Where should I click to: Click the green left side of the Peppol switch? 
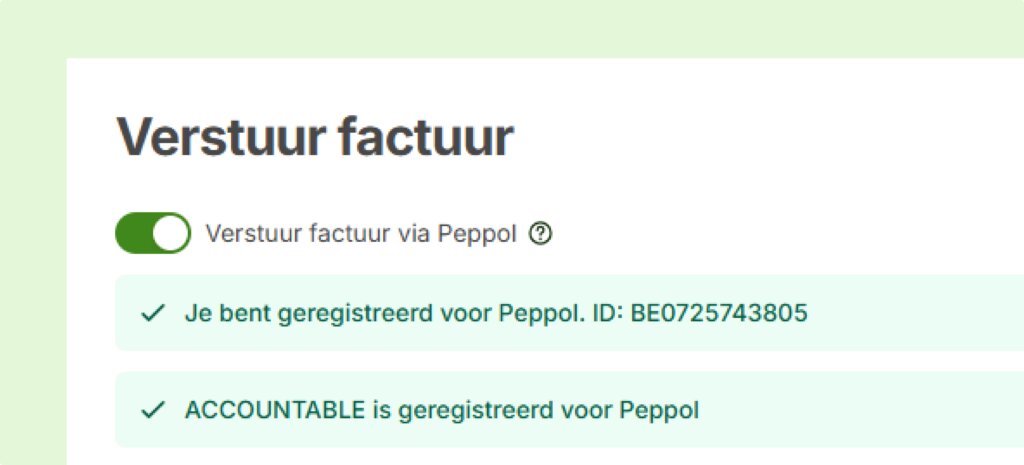134,233
